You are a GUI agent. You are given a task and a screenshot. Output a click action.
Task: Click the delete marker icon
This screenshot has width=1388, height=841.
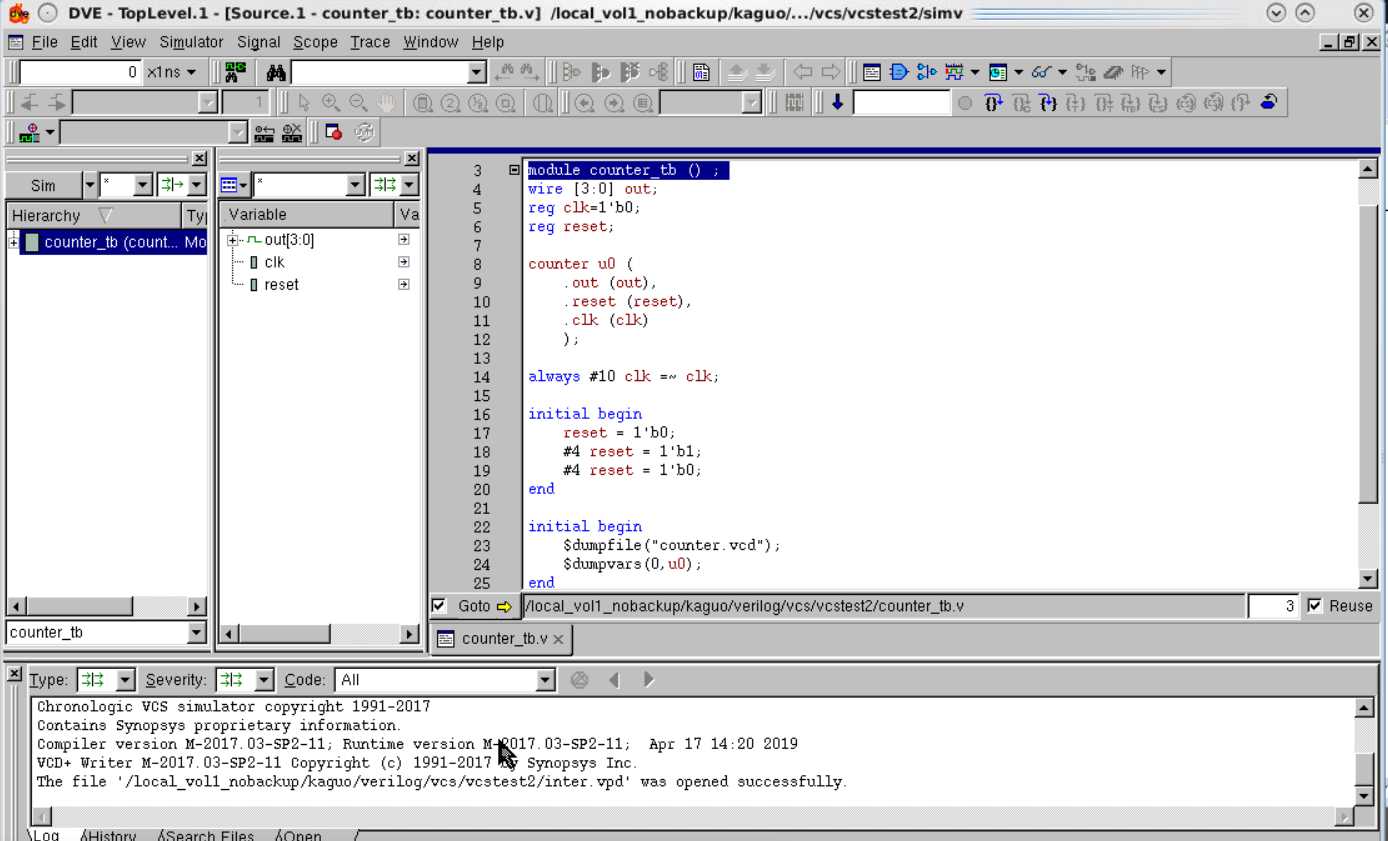pyautogui.click(x=292, y=132)
